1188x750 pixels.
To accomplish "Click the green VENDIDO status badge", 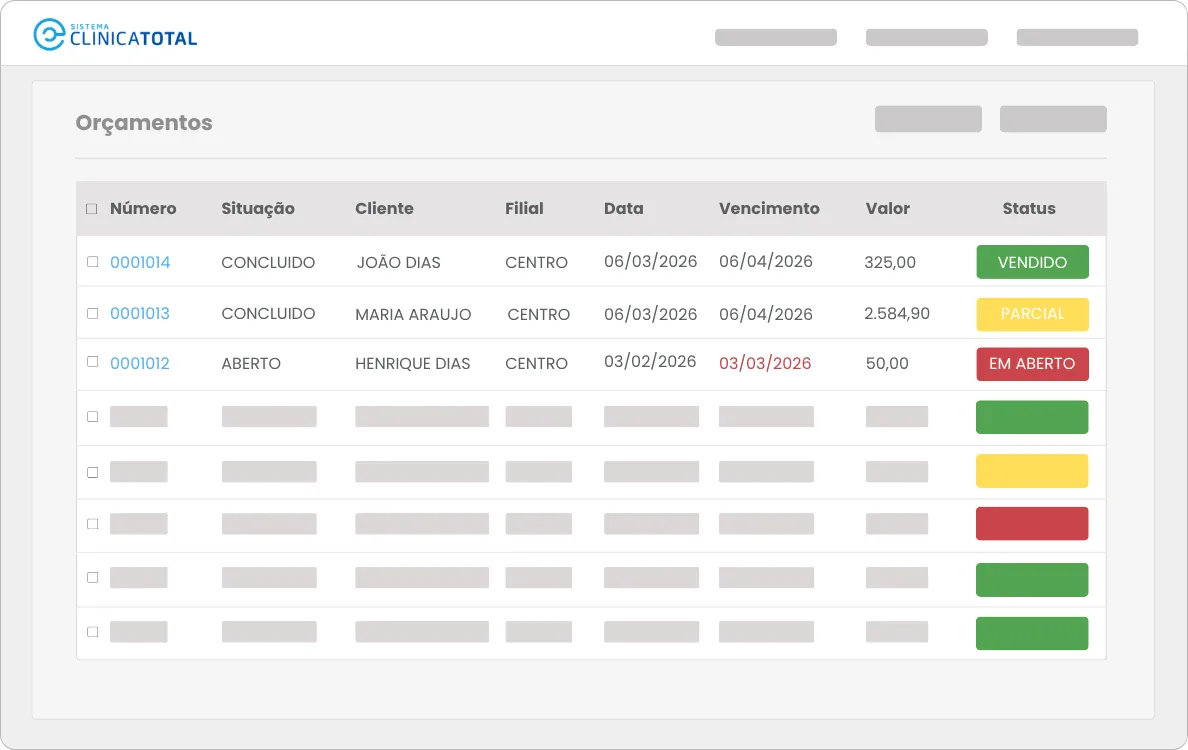I will [x=1032, y=262].
